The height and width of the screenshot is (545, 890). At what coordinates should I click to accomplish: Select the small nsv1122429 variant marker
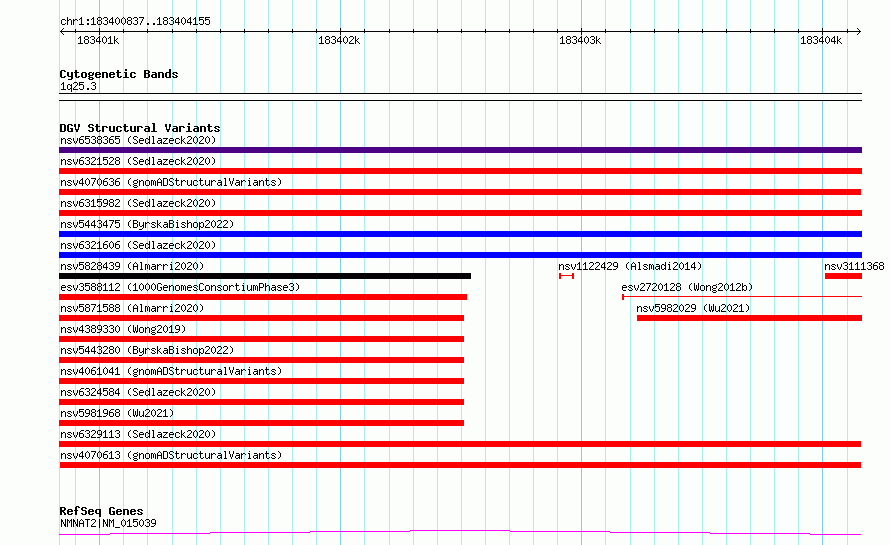[x=566, y=276]
